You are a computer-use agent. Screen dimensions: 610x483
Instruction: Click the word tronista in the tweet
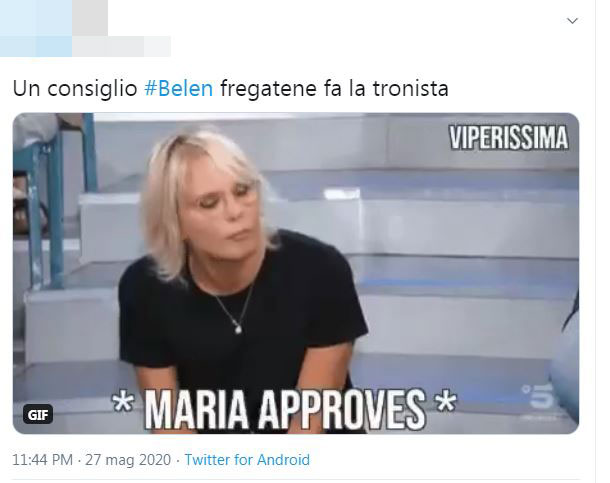pyautogui.click(x=410, y=89)
